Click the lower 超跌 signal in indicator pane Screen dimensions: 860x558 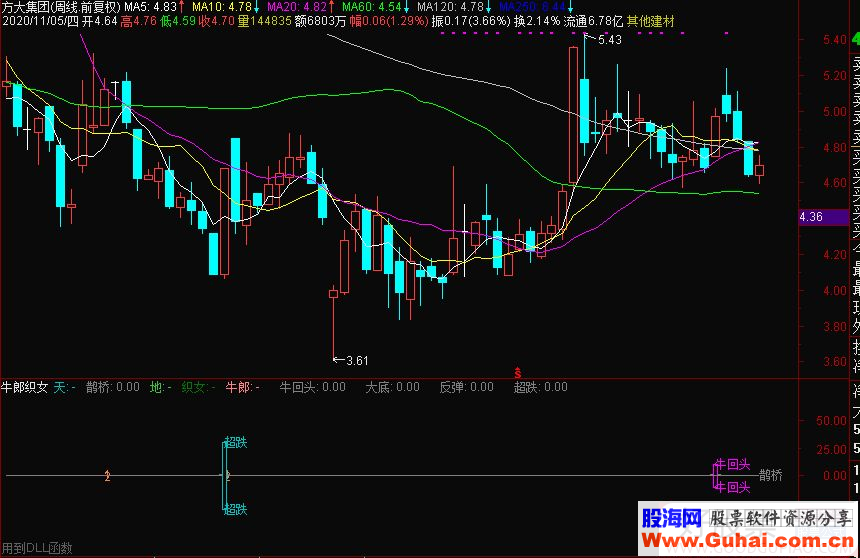click(236, 509)
